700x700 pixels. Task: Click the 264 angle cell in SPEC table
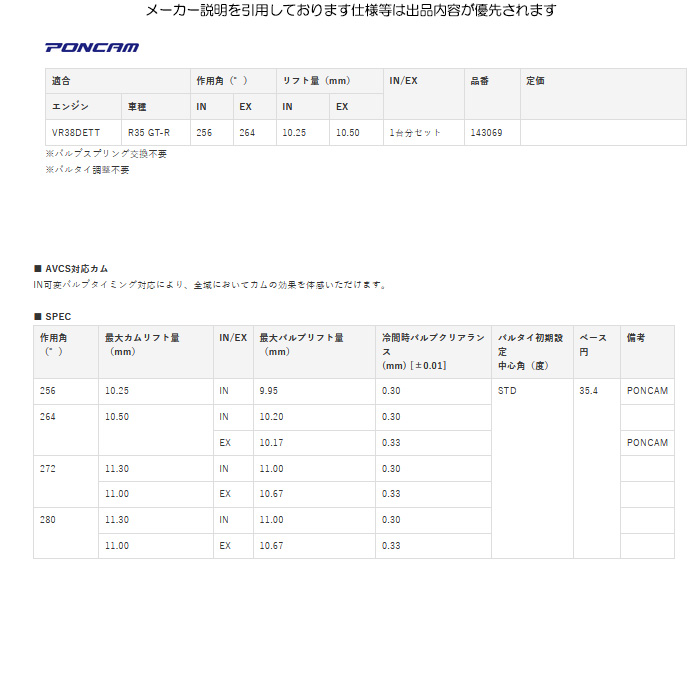coord(66,430)
